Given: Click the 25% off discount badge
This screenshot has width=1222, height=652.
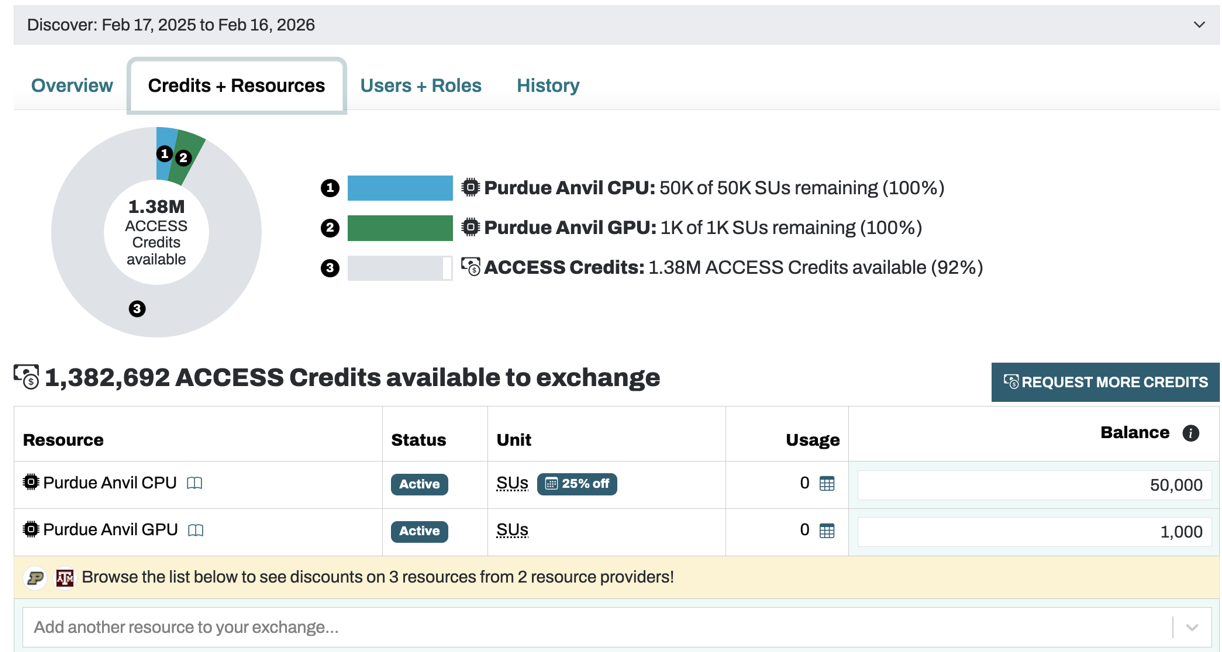Looking at the screenshot, I should pos(577,484).
